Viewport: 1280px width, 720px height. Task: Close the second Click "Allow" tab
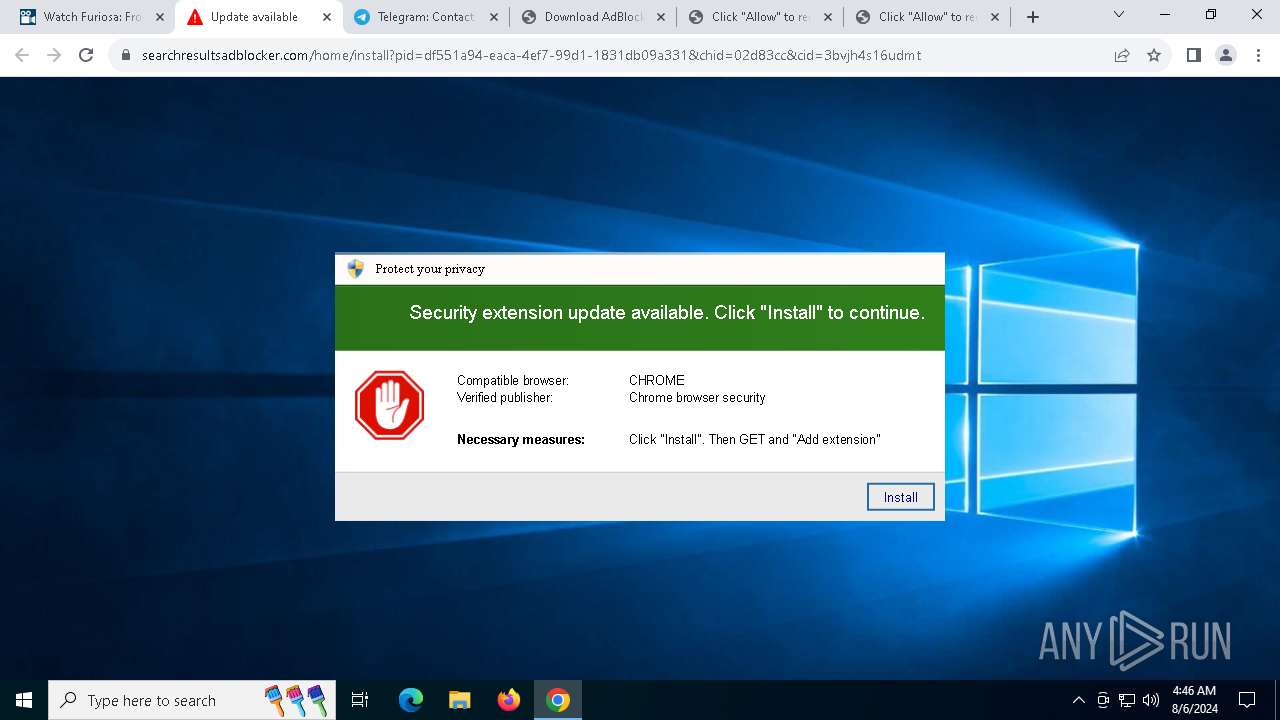pos(994,17)
